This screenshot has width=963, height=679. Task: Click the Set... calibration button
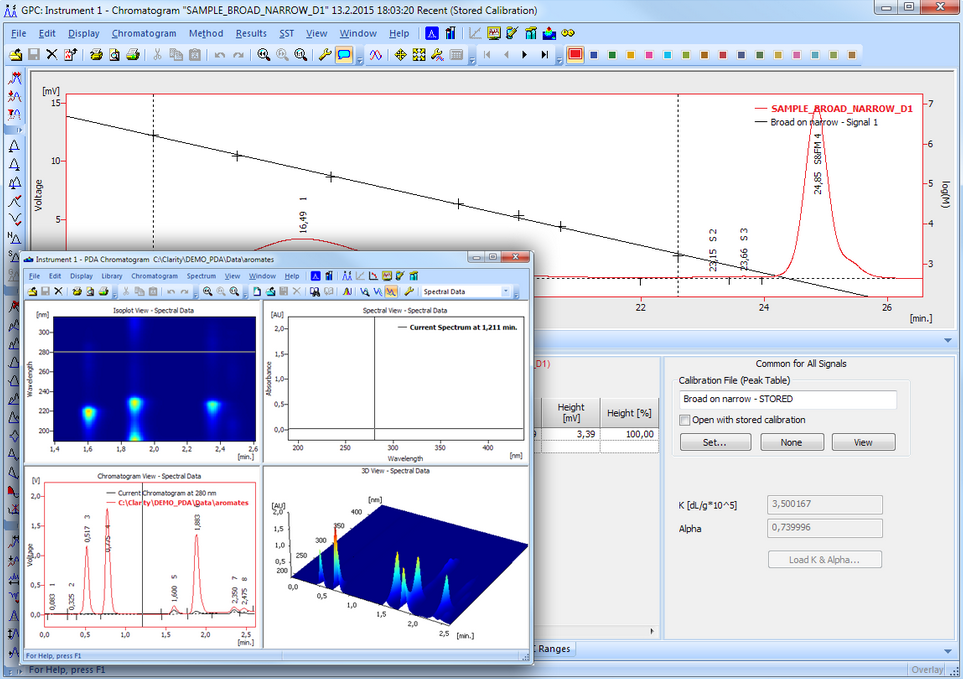tap(715, 442)
